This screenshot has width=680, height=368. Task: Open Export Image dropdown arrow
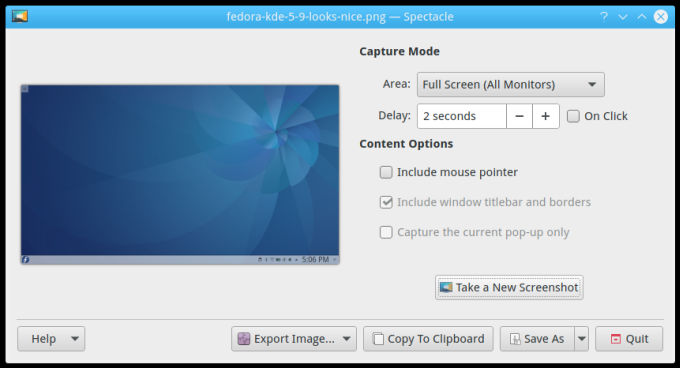pos(347,339)
